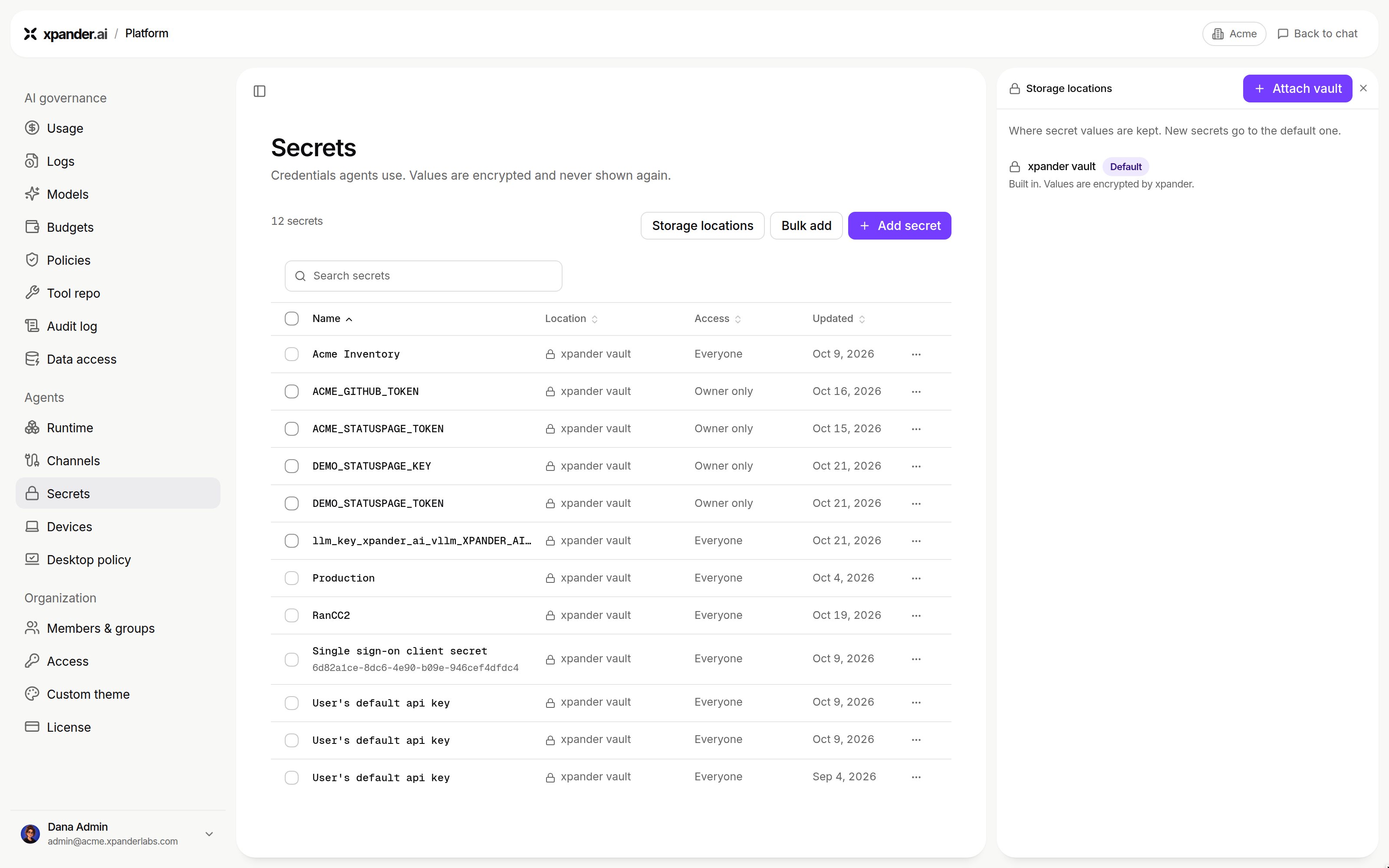Check the Single sign-on client secret checkbox
The width and height of the screenshot is (1389, 868).
pos(292,660)
